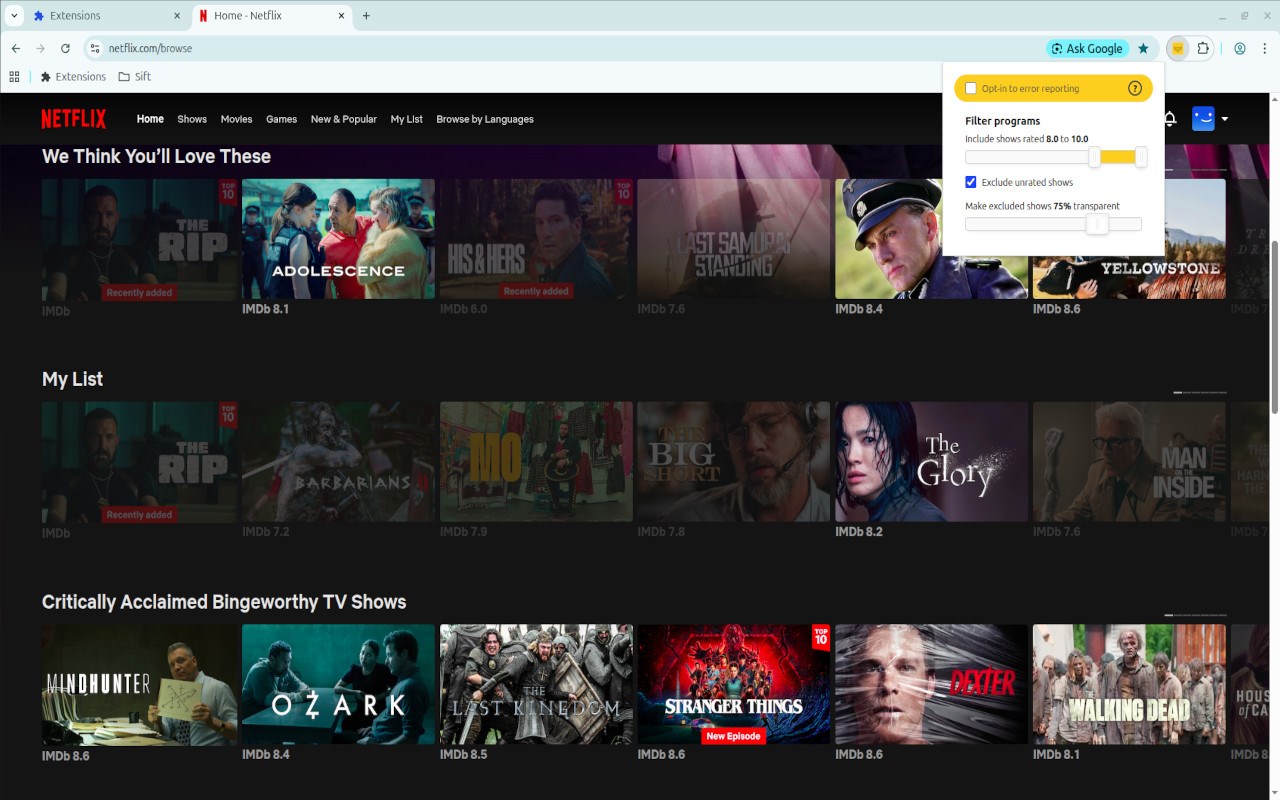Click the minimum rating slider handle
This screenshot has height=800, width=1280.
pyautogui.click(x=1094, y=156)
